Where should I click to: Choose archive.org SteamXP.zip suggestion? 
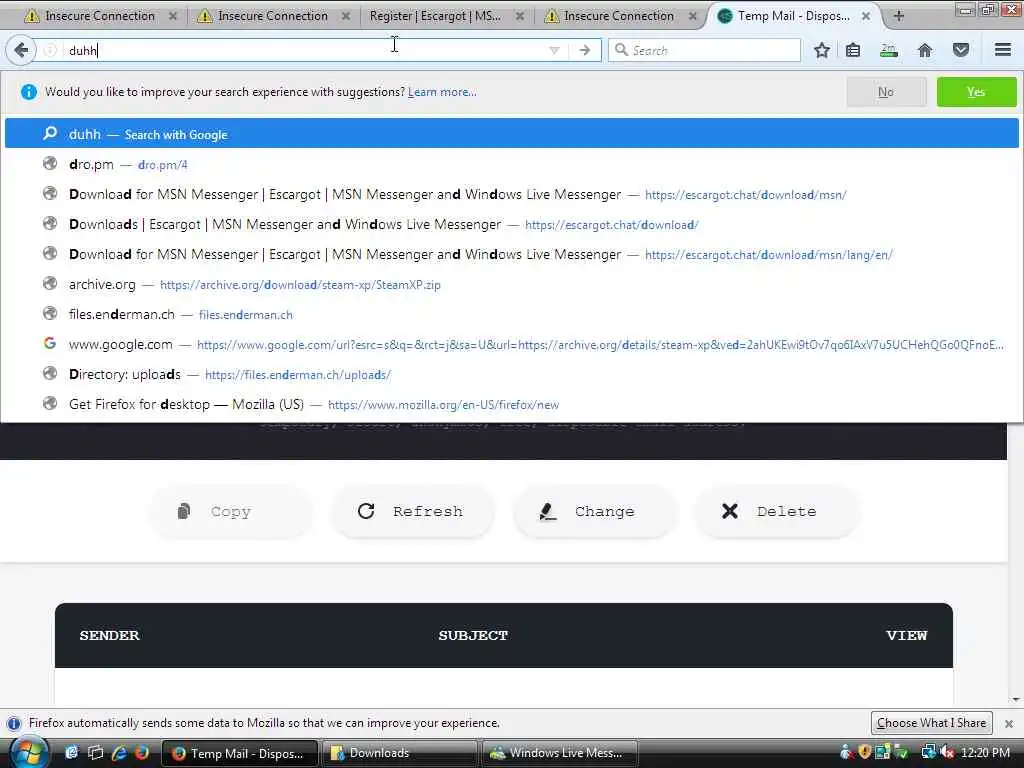click(x=511, y=284)
